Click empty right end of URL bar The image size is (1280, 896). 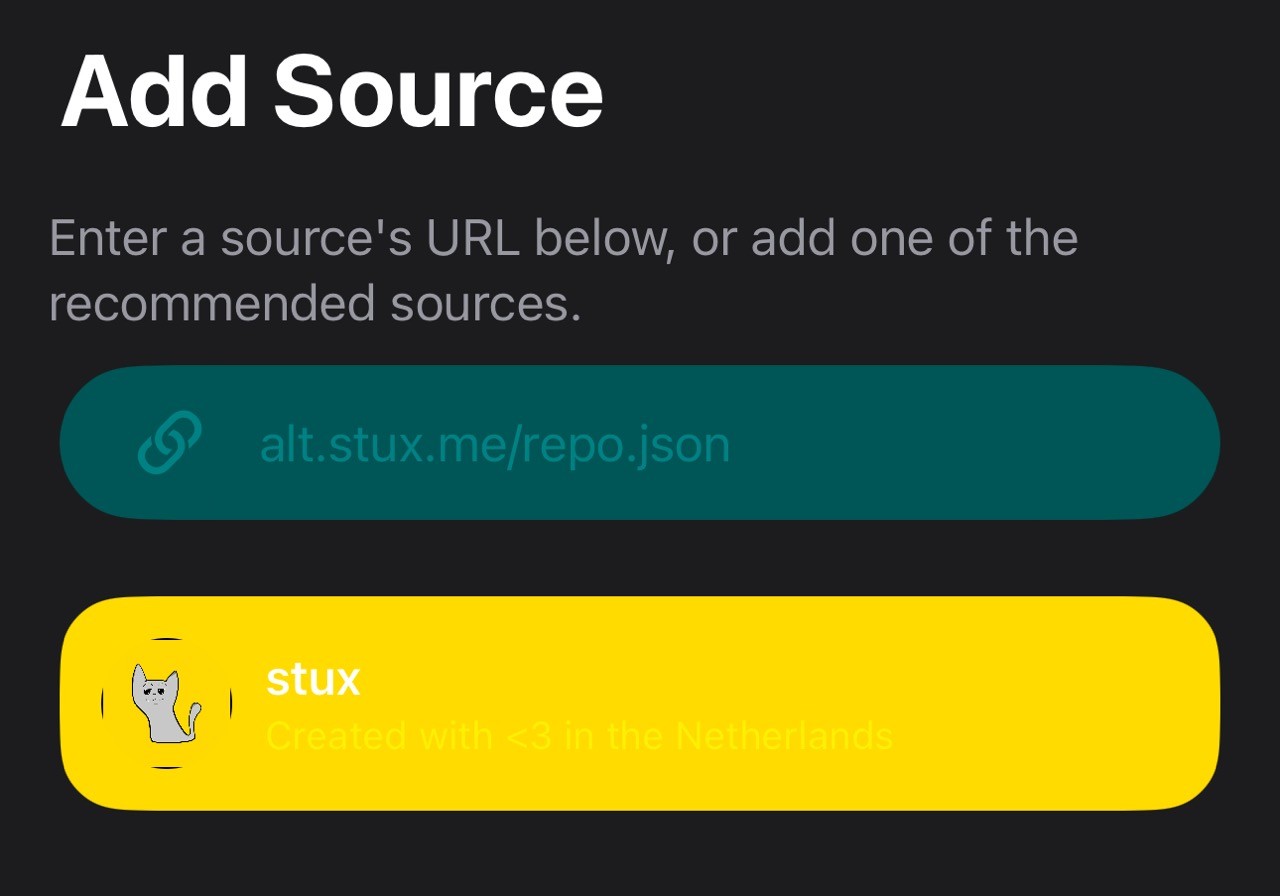tap(1000, 443)
